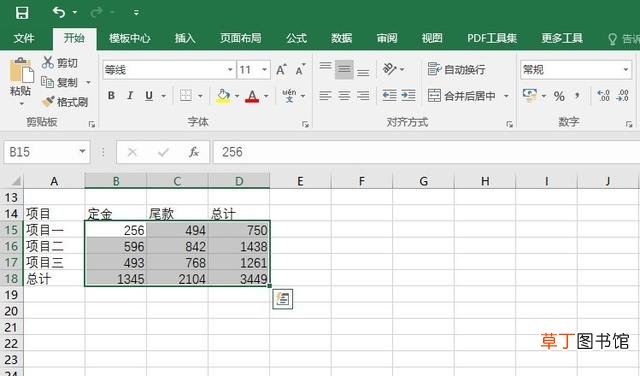Viewport: 640px width, 376px height.
Task: Expand the 复制 dropdown arrow
Action: click(x=88, y=82)
